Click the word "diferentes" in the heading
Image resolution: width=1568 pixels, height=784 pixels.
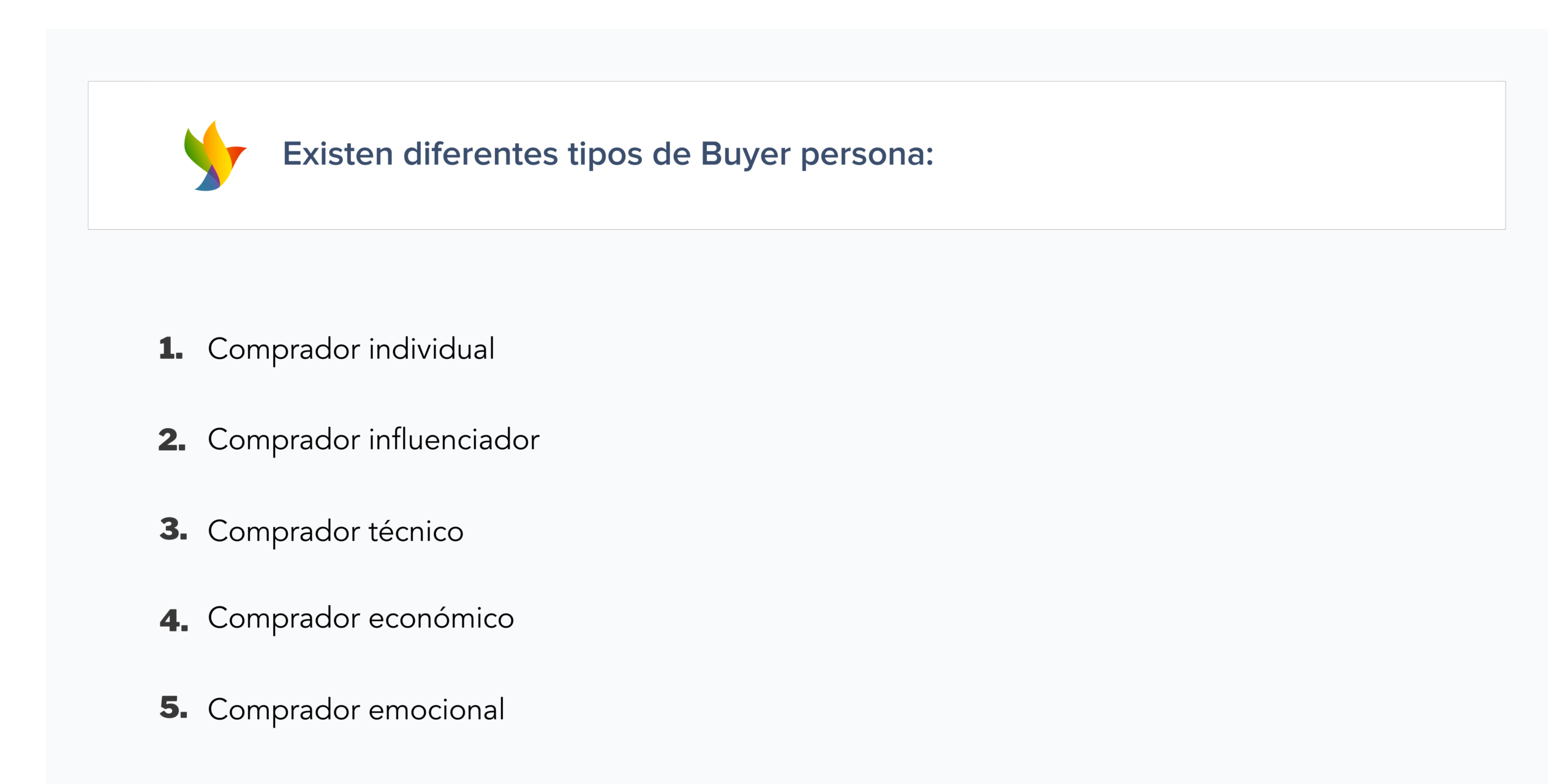pyautogui.click(x=480, y=154)
